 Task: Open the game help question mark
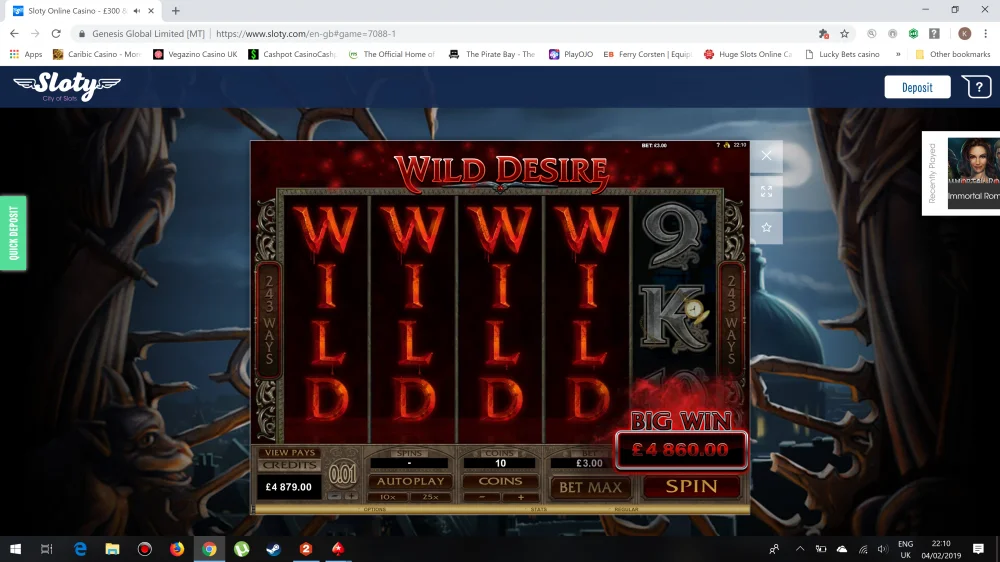[717, 145]
